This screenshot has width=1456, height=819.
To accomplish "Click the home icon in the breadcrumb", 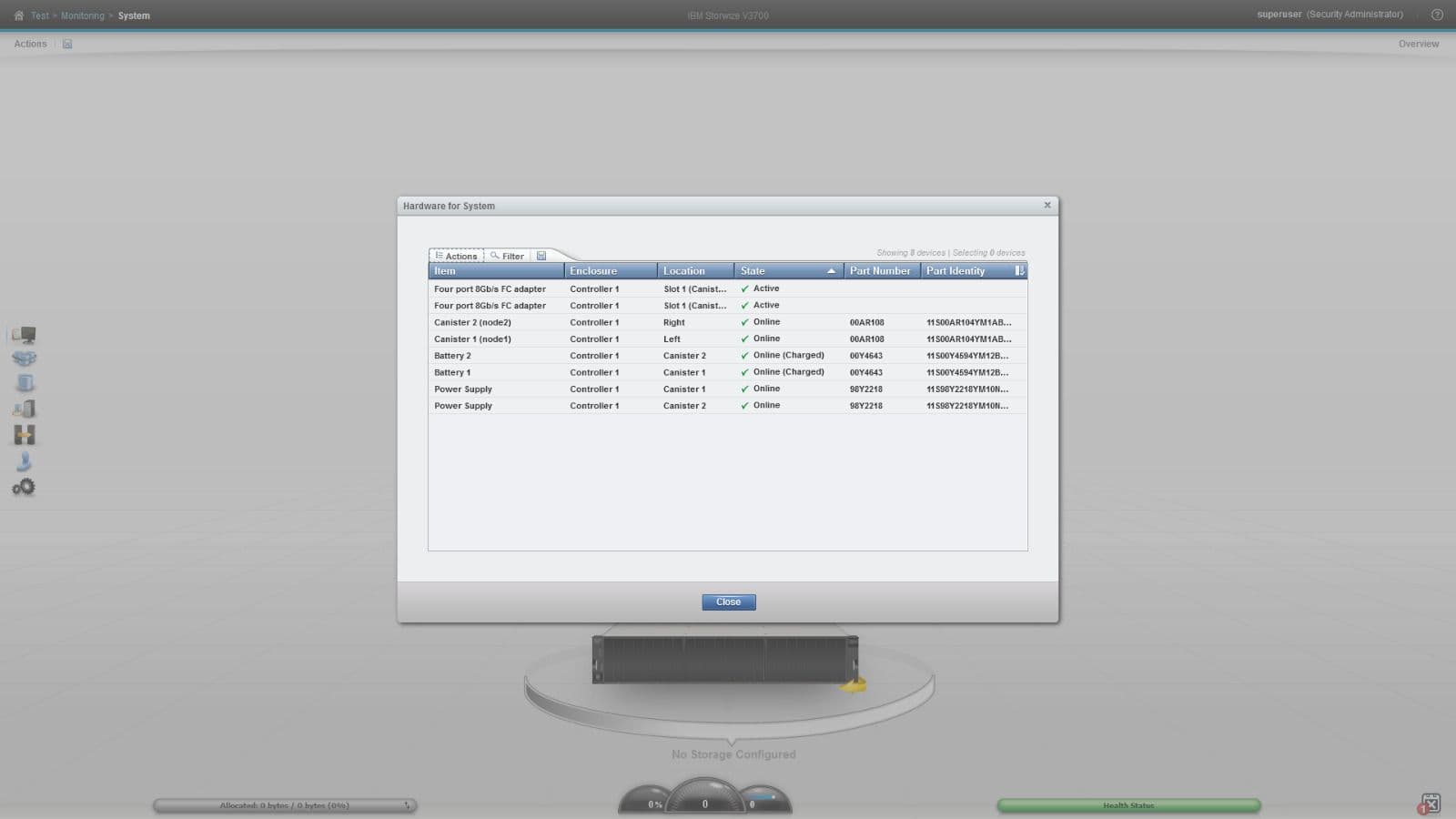I will (x=18, y=15).
